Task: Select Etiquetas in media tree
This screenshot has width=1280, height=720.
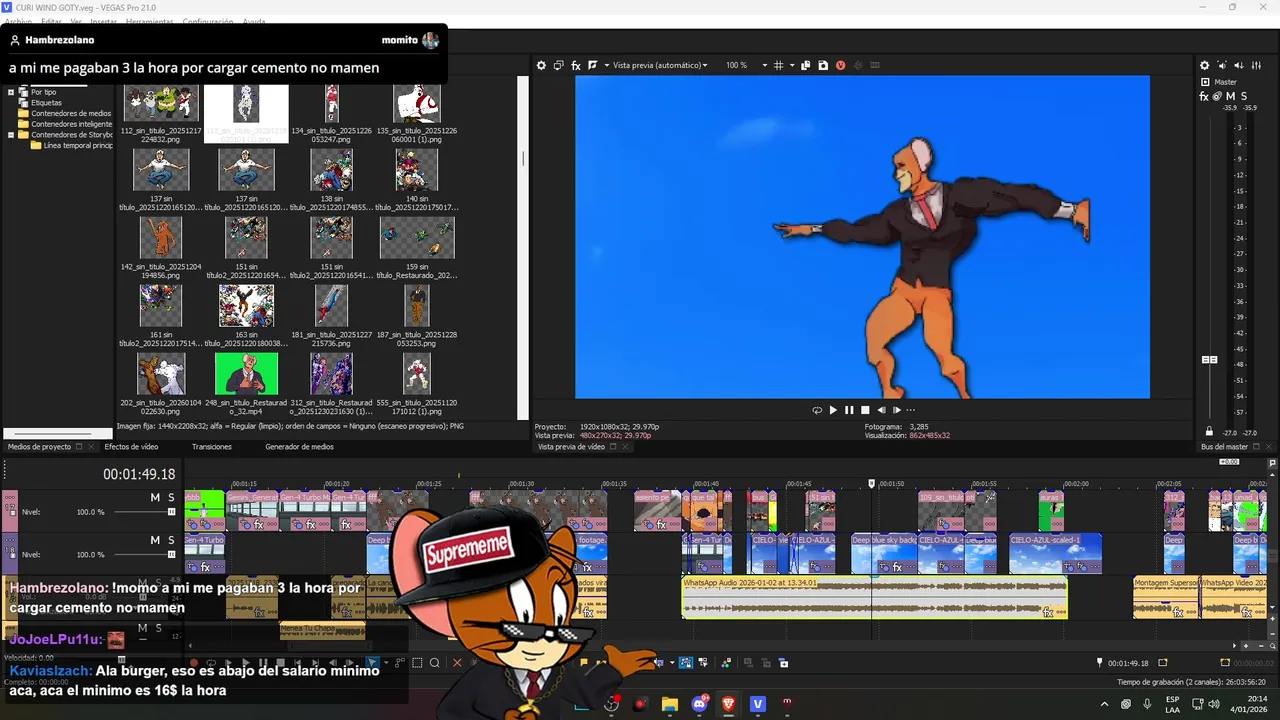Action: pyautogui.click(x=46, y=102)
